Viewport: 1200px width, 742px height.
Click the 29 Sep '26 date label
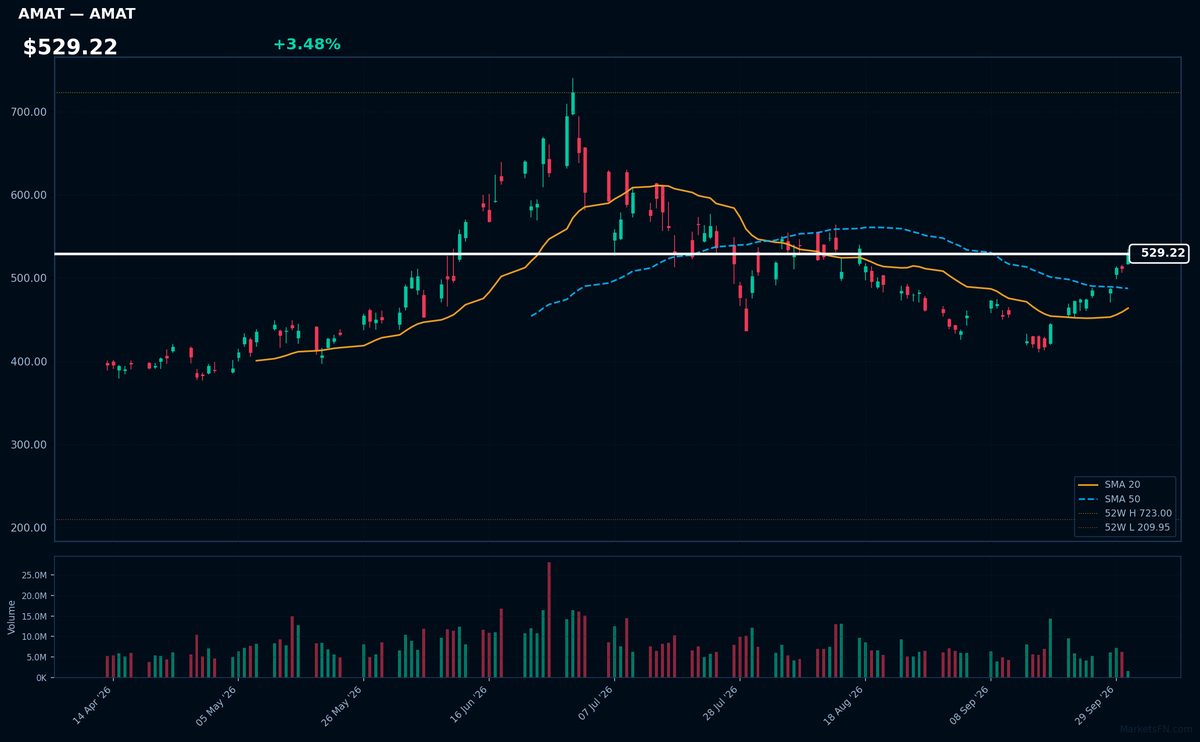(x=1096, y=705)
